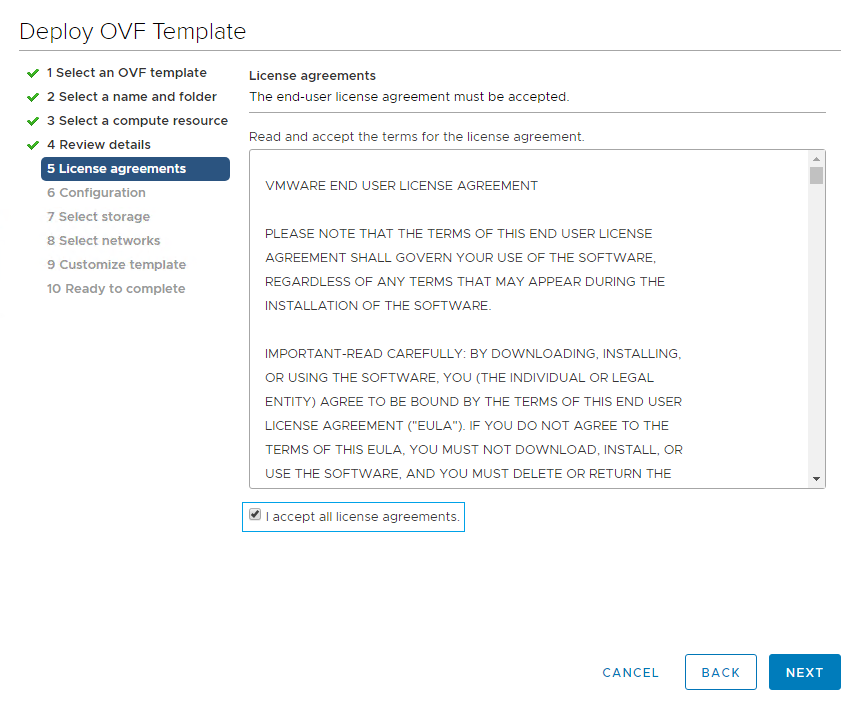Cancel the Deploy OVF Template wizard
The height and width of the screenshot is (701, 860).
[630, 672]
